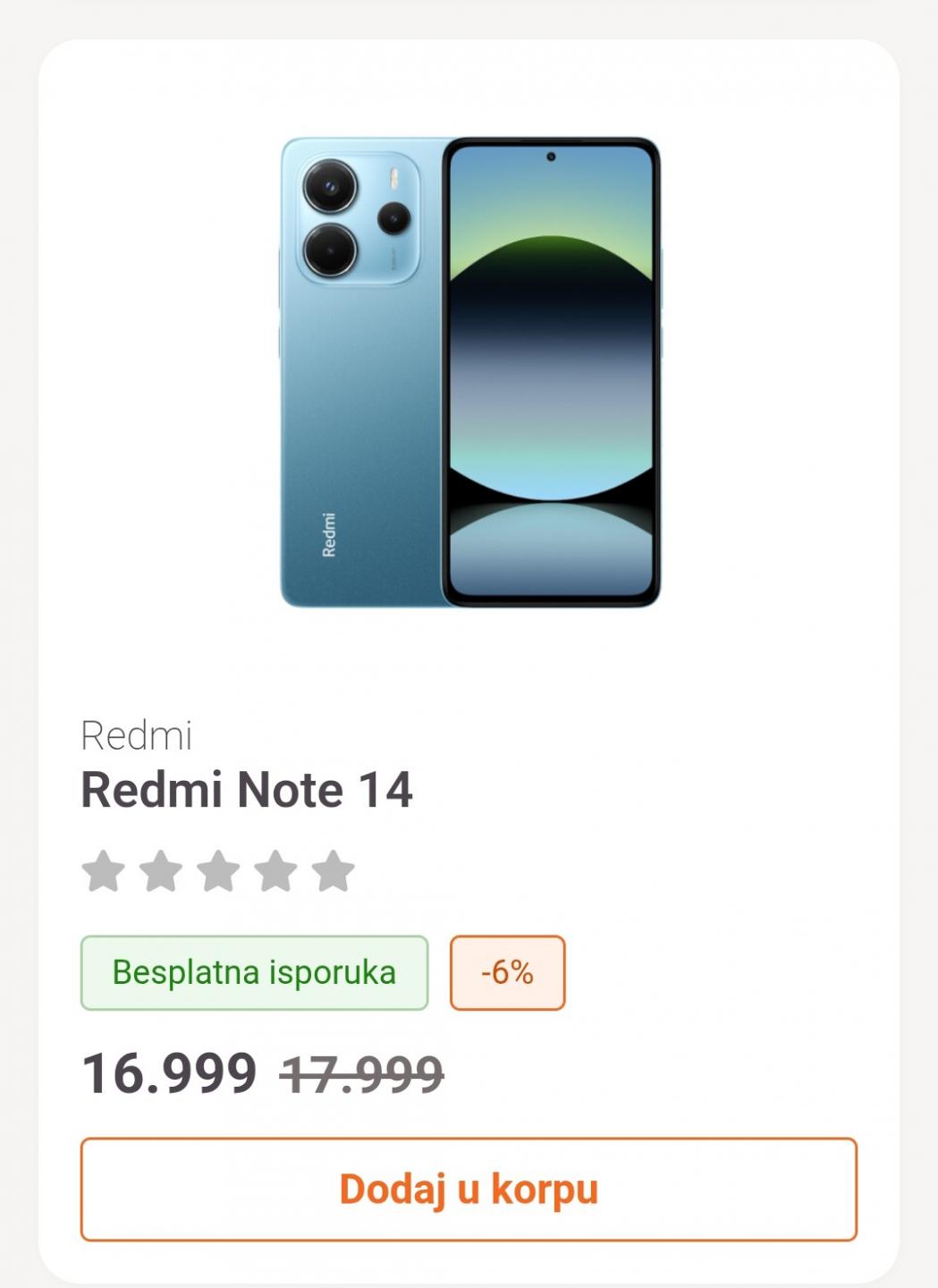Click the front punch-hole selfie camera
Image resolution: width=938 pixels, height=1288 pixels.
(x=551, y=157)
